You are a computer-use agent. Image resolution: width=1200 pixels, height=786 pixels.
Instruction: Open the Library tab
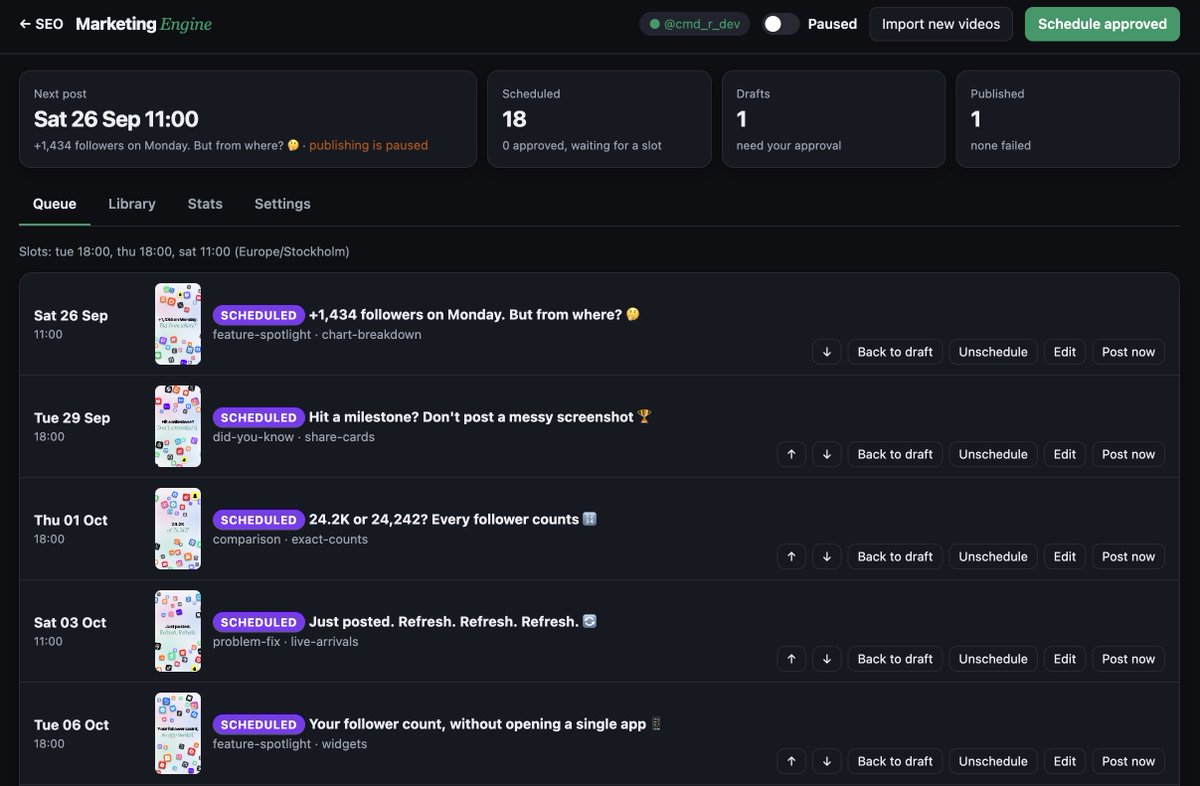132,204
